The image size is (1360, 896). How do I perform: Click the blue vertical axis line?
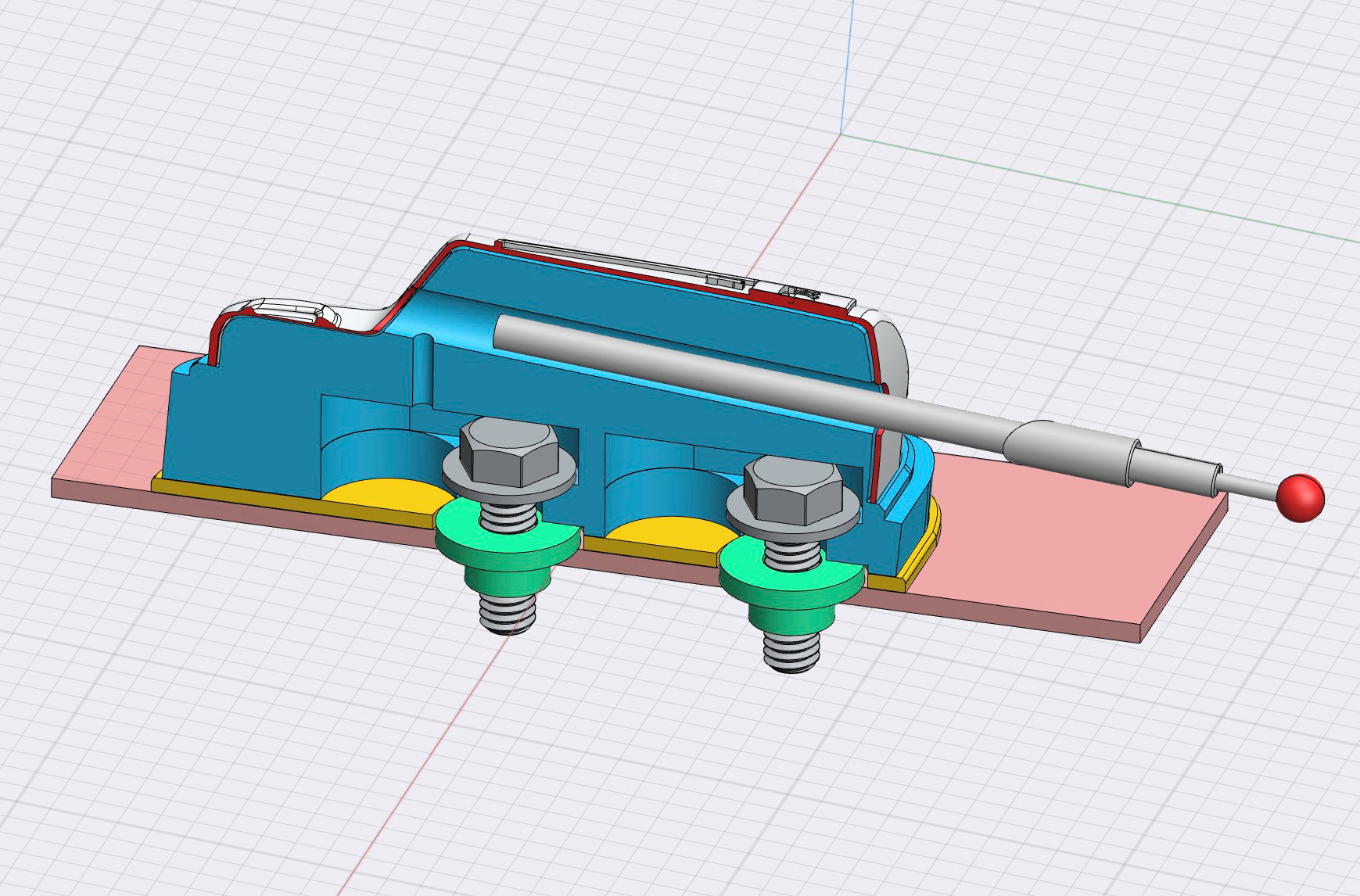847,63
